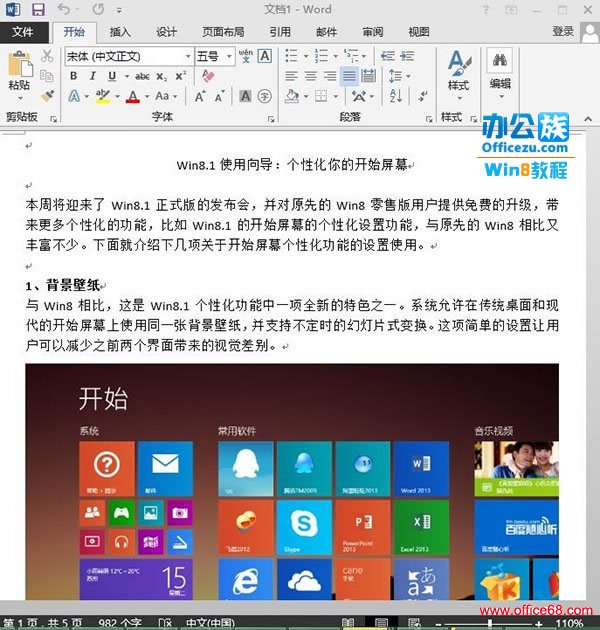Screen dimensions: 600x630
Task: Increase font size with grow icon
Action: tap(200, 96)
